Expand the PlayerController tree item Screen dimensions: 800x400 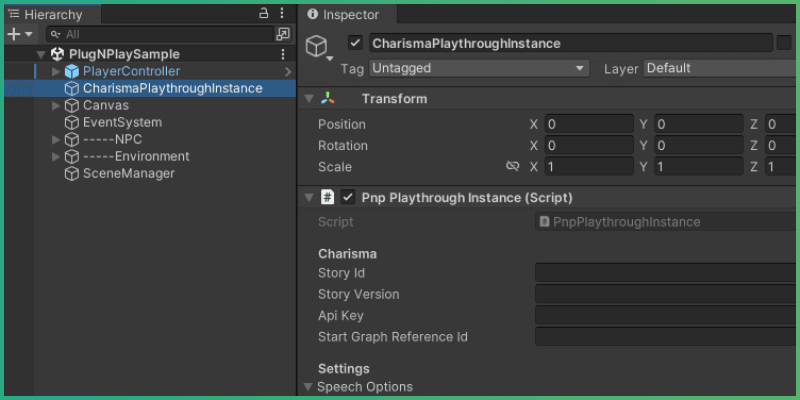point(56,72)
